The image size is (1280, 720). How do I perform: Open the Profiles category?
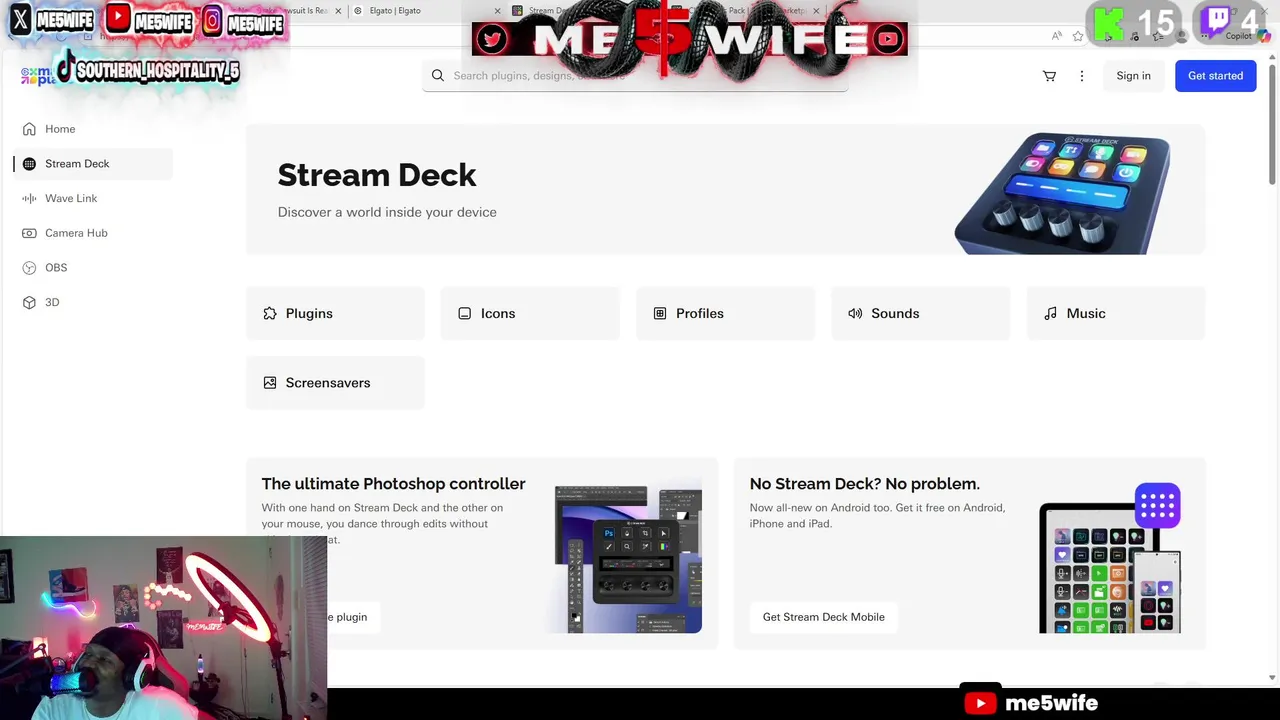click(725, 313)
